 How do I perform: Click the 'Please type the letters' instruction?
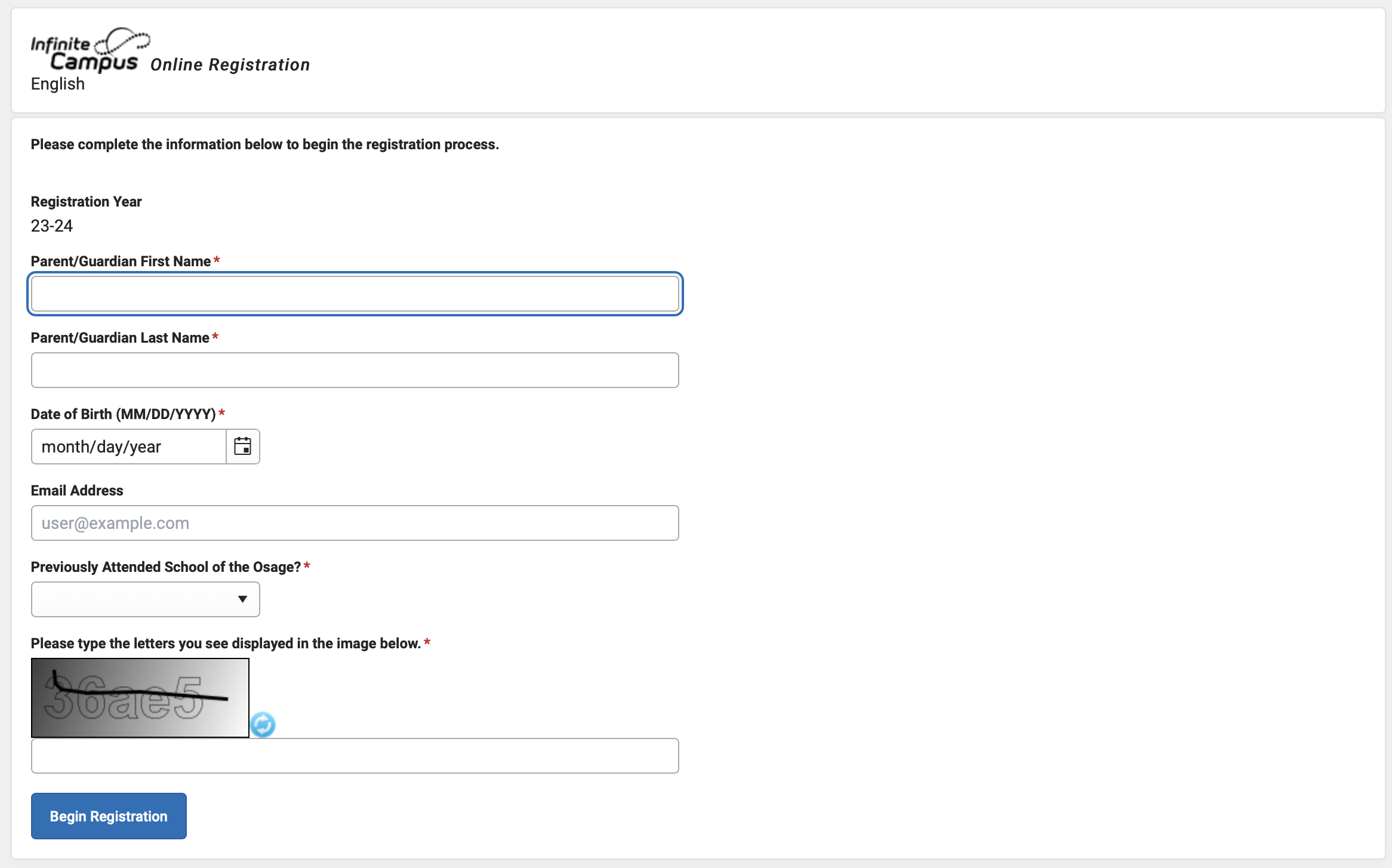[226, 644]
